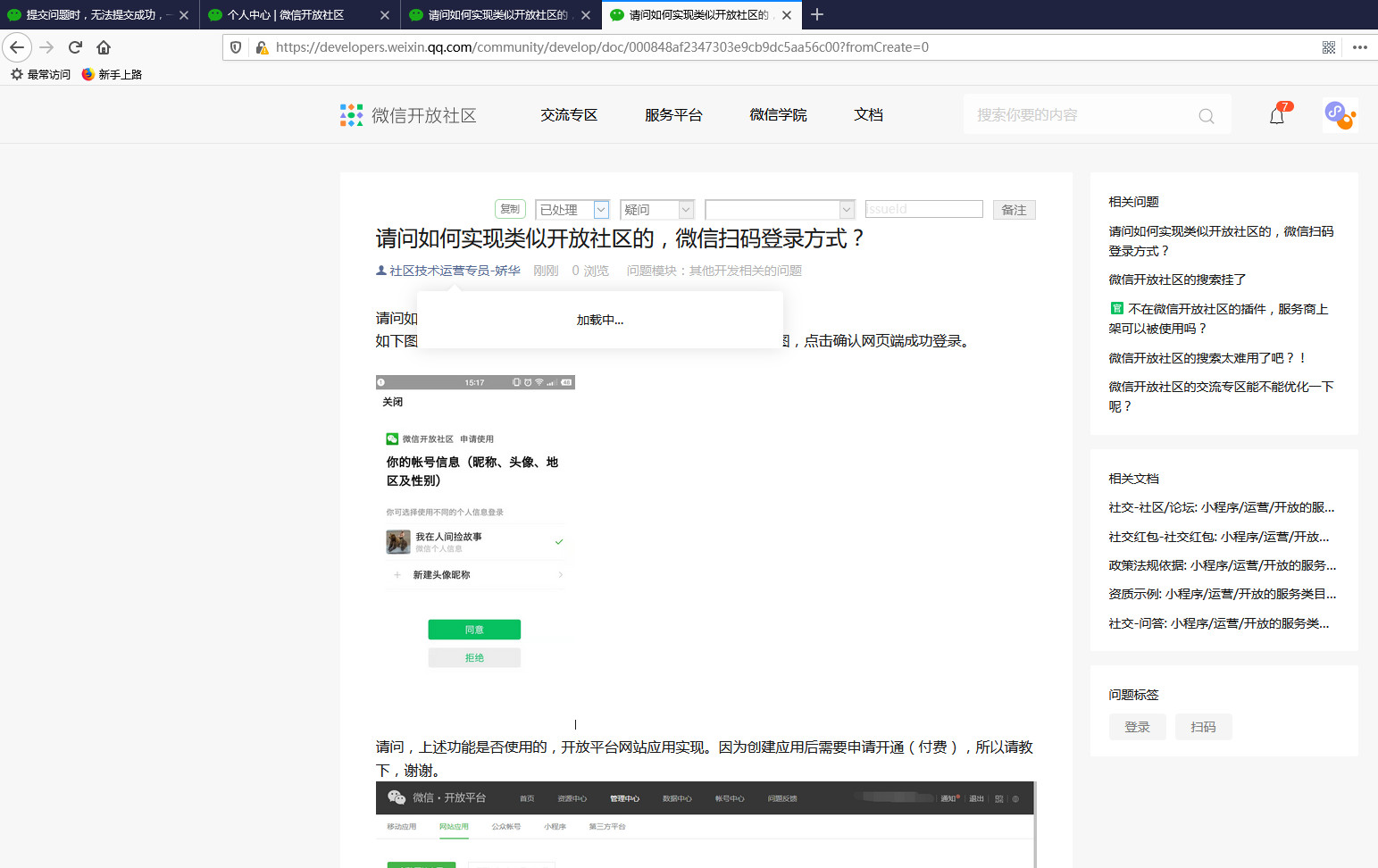1378x868 pixels.
Task: Focus the 搜索你要的内容 search box
Action: (x=1097, y=115)
